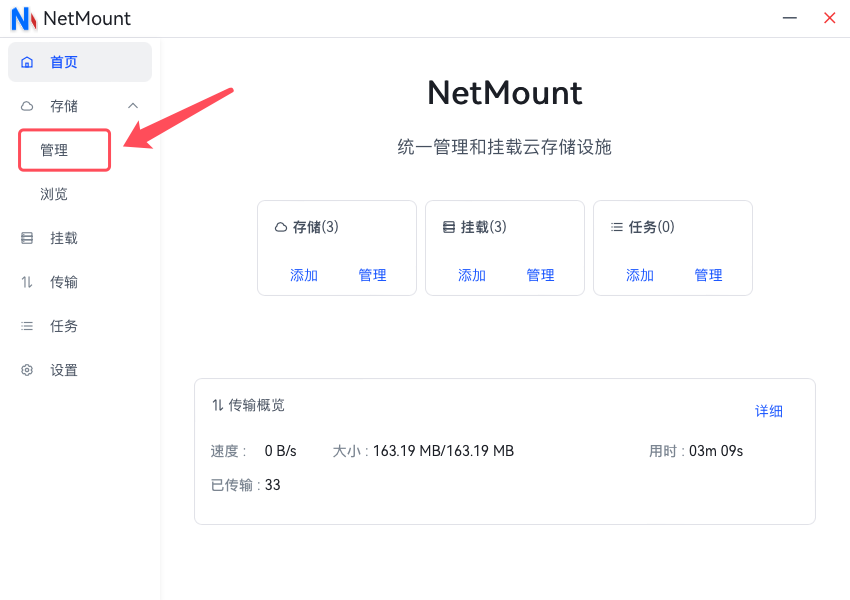The width and height of the screenshot is (850, 600).
Task: Click the cloud icon beside 存储 in sidebar
Action: pyautogui.click(x=27, y=106)
